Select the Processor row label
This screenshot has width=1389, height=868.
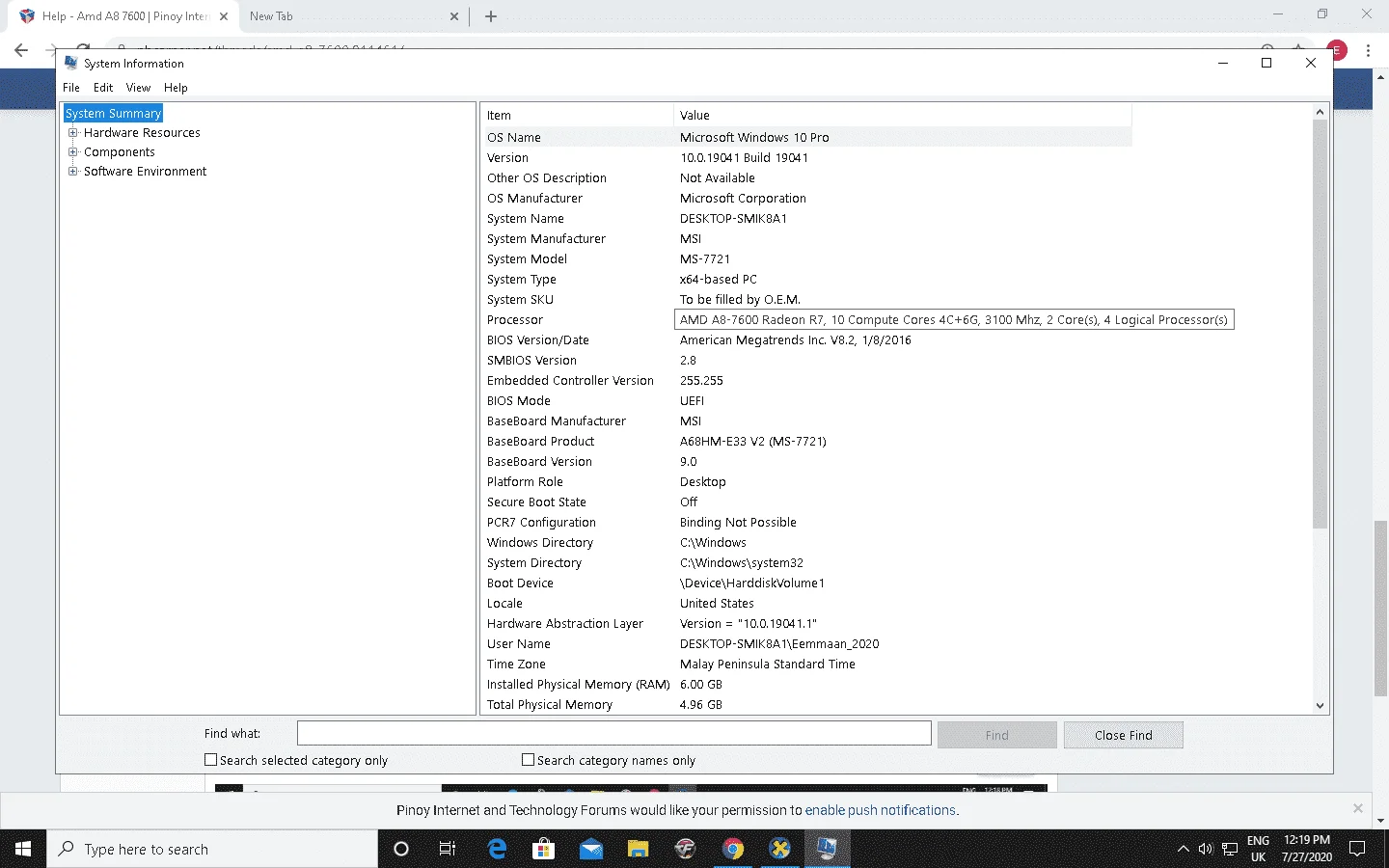pyautogui.click(x=515, y=320)
